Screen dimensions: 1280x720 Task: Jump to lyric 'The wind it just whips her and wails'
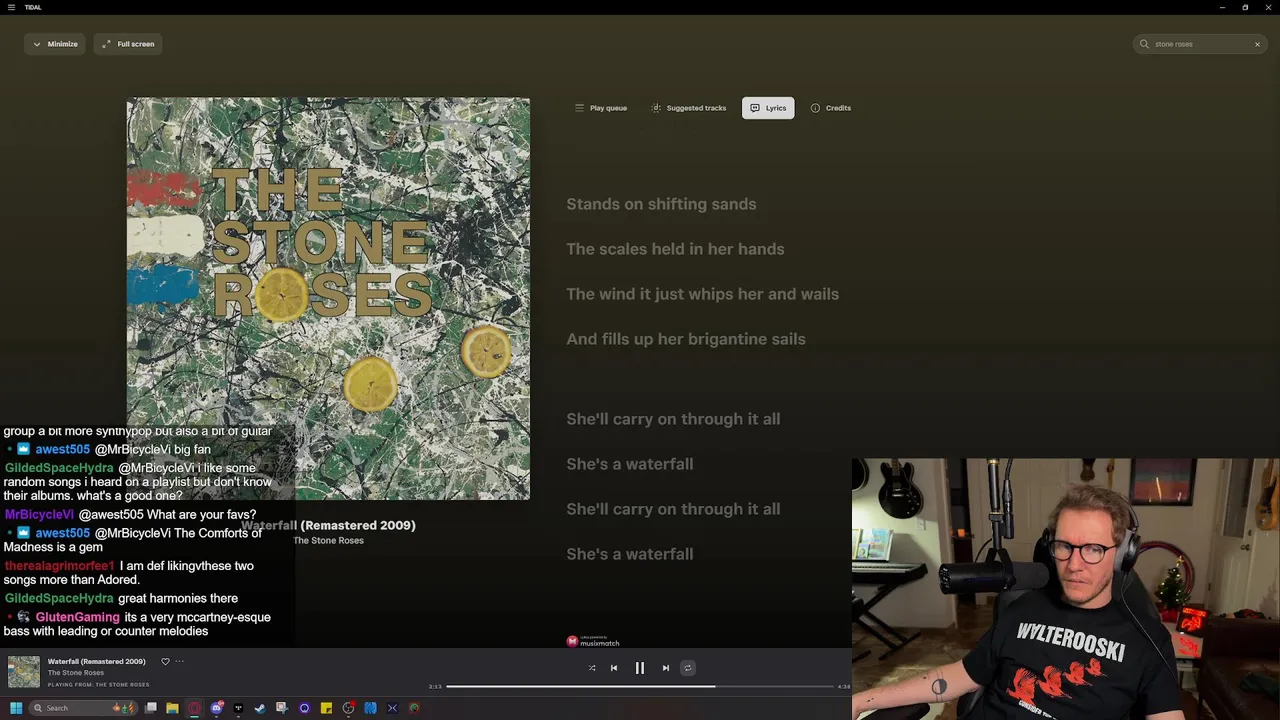point(702,294)
